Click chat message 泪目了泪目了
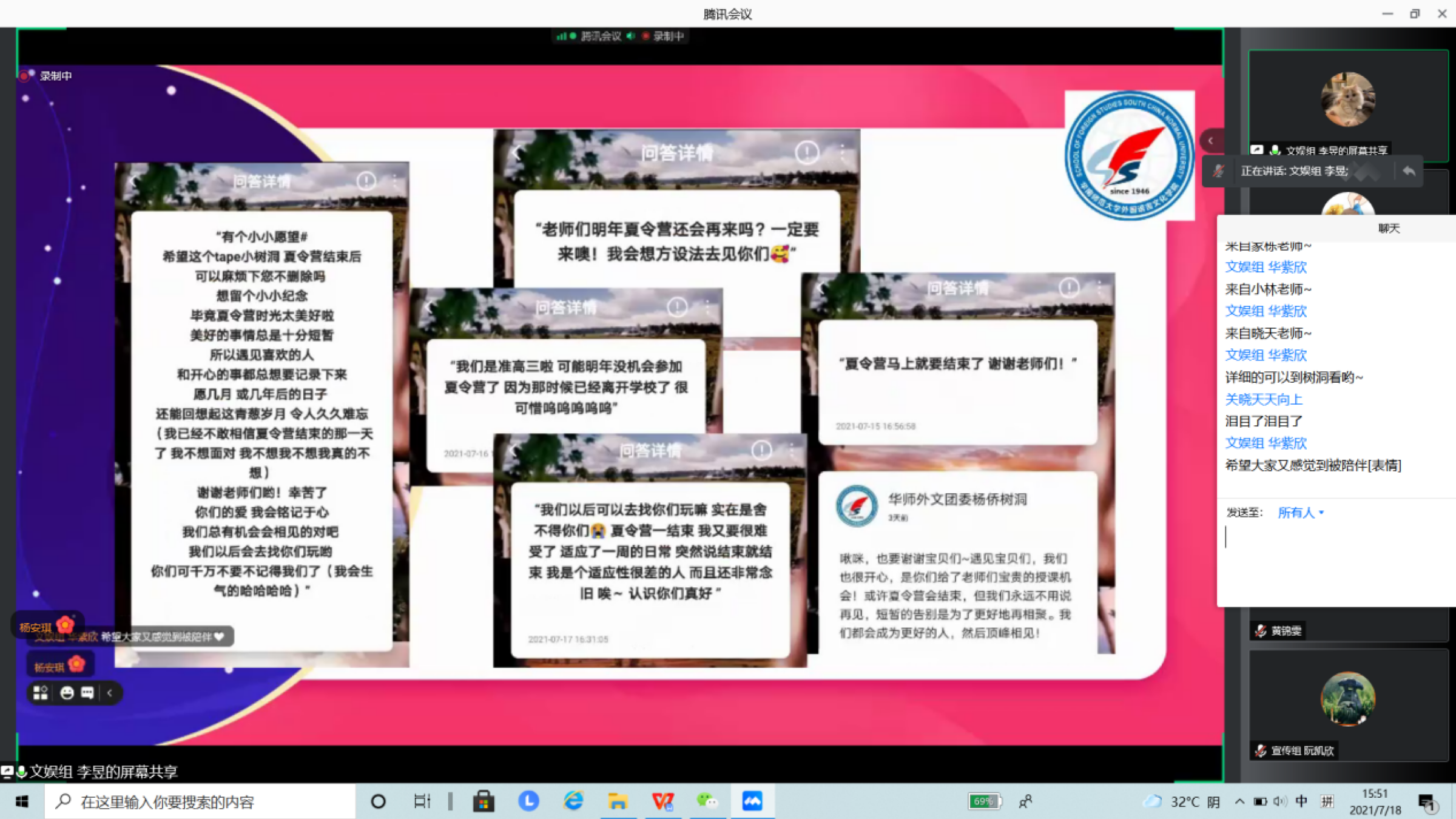 coord(1264,421)
